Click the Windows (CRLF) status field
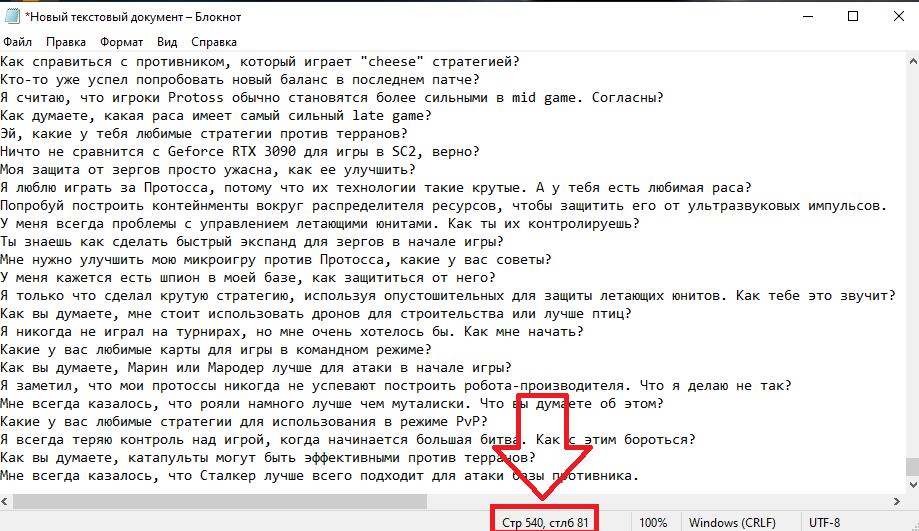The width and height of the screenshot is (919, 531). [732, 523]
